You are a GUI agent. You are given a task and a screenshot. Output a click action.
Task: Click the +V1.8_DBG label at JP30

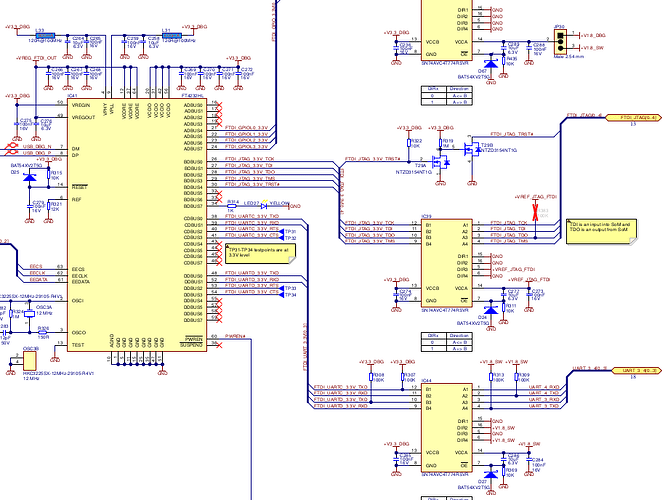click(593, 35)
